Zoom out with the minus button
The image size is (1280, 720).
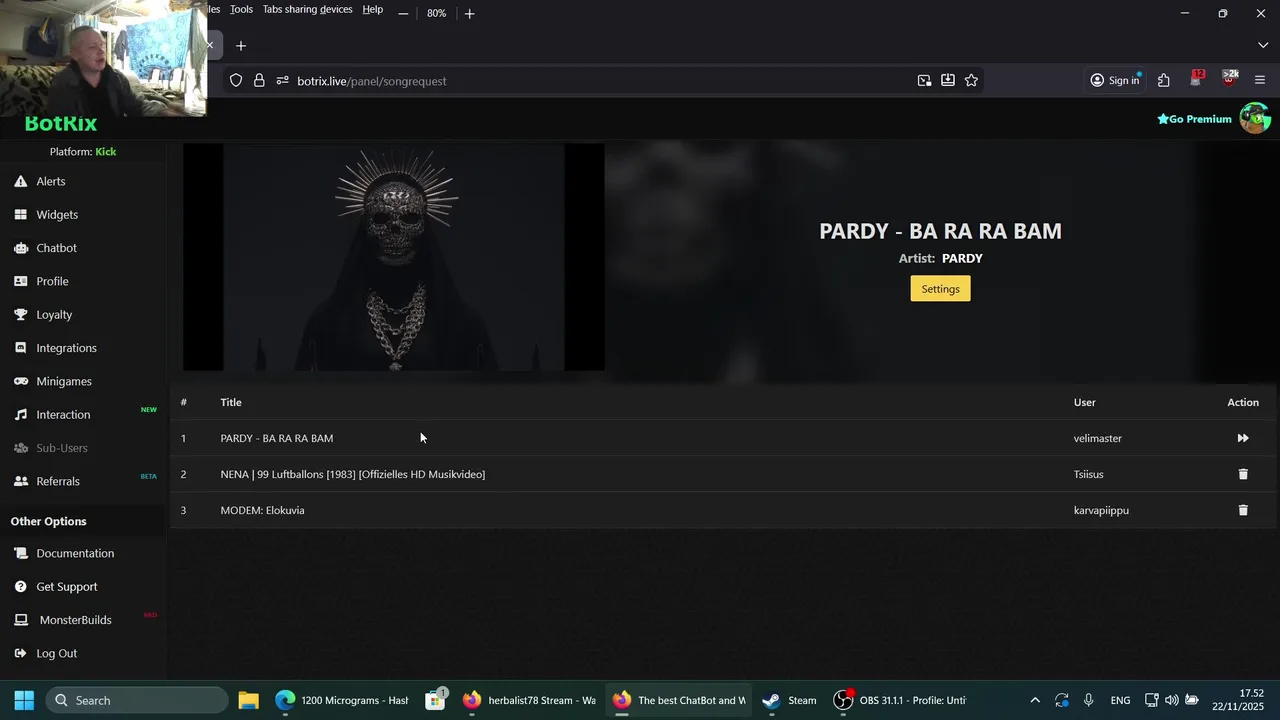(x=403, y=13)
